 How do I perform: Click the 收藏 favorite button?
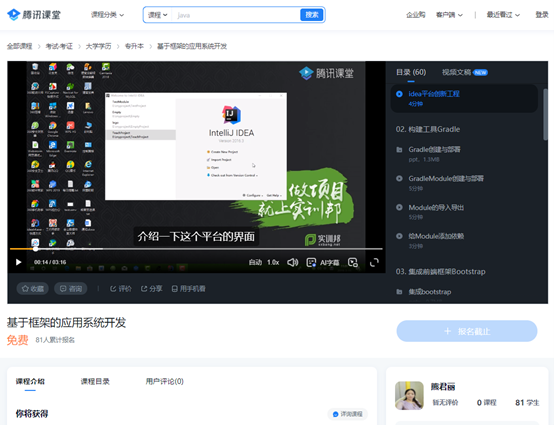(x=33, y=289)
